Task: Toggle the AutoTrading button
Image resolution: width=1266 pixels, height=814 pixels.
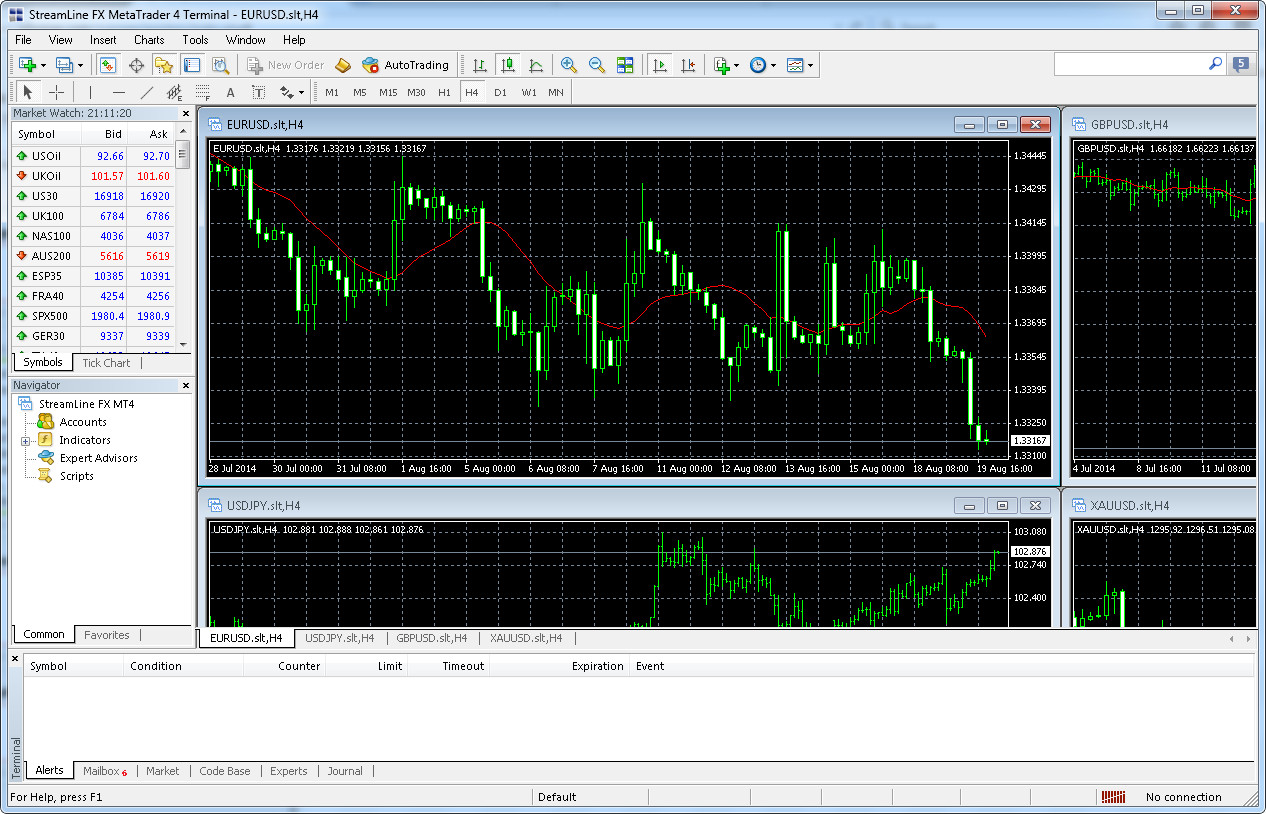Action: [406, 65]
